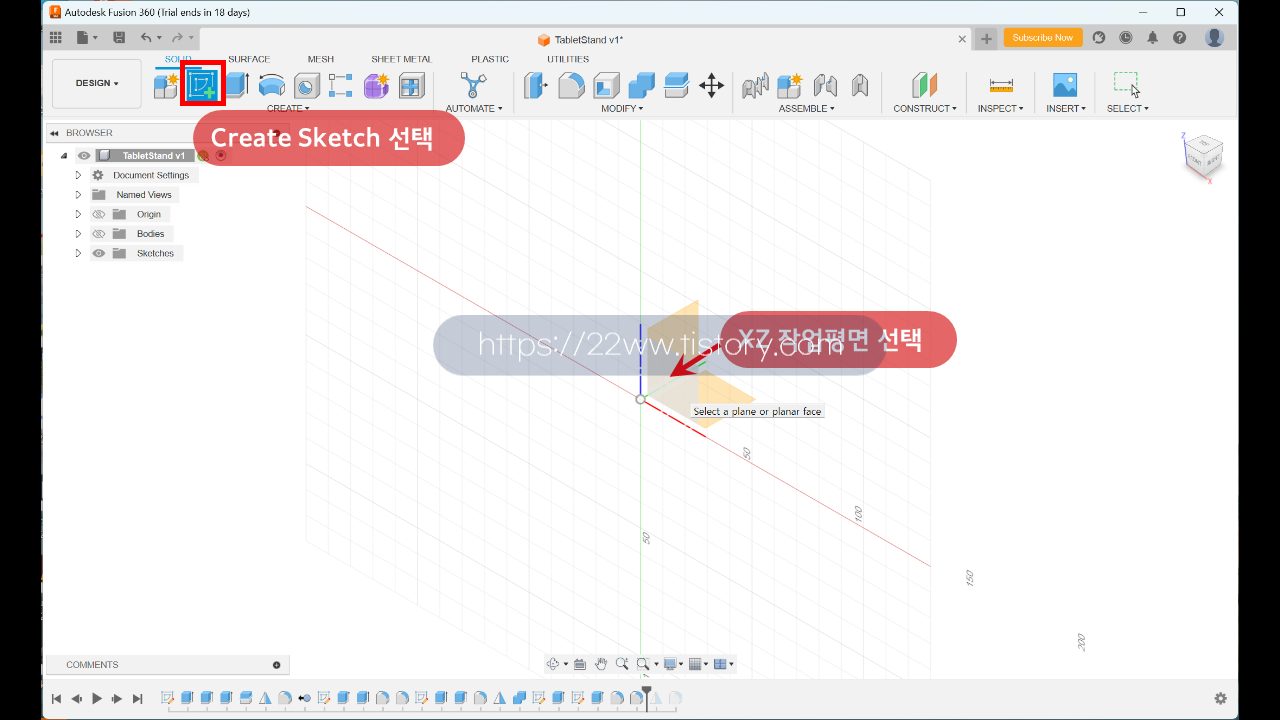
Task: Open the Notifications bell
Action: click(1153, 38)
